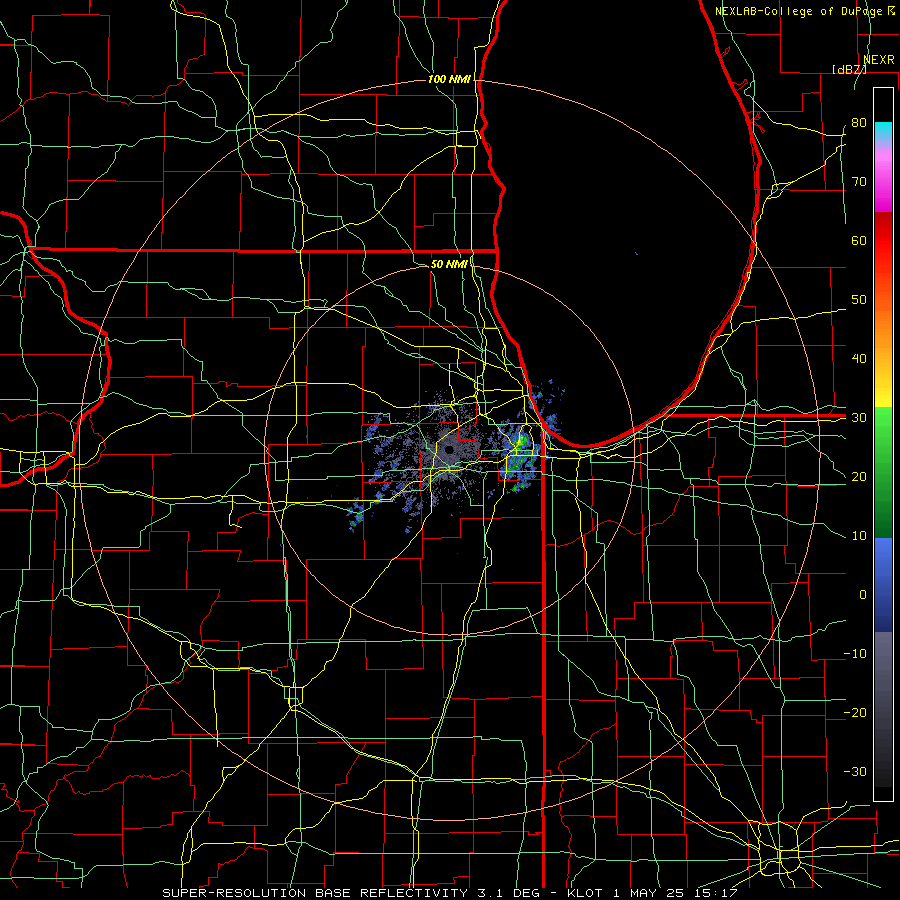
Task: Click the dBZ unit label above color scale
Action: (x=849, y=69)
